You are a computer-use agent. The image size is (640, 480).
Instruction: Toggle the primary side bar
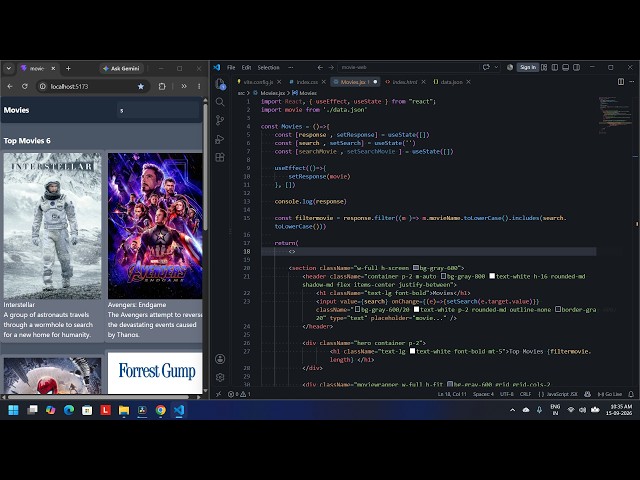pyautogui.click(x=555, y=67)
